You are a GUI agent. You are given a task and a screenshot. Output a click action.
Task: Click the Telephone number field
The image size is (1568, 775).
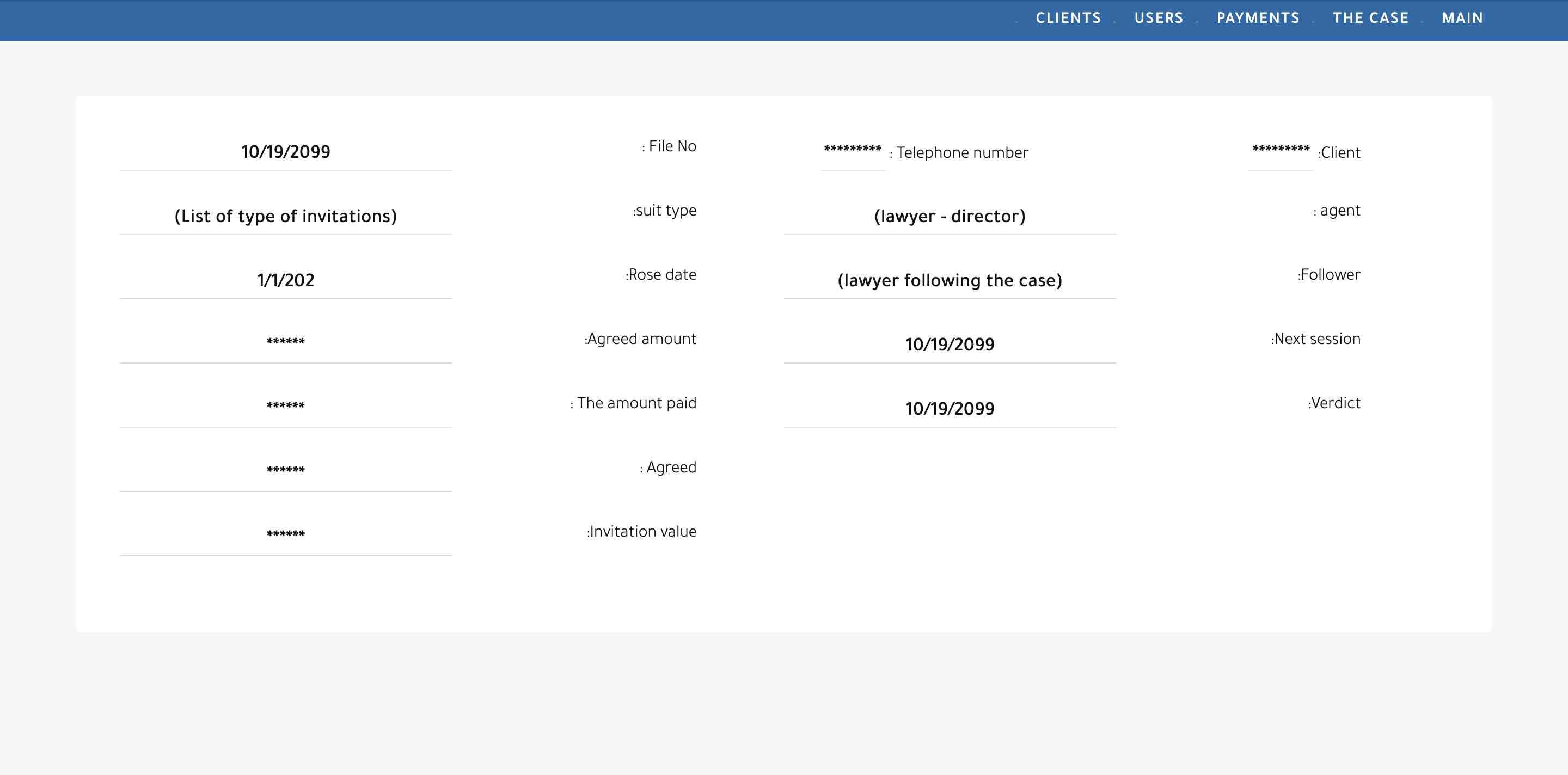pyautogui.click(x=852, y=151)
